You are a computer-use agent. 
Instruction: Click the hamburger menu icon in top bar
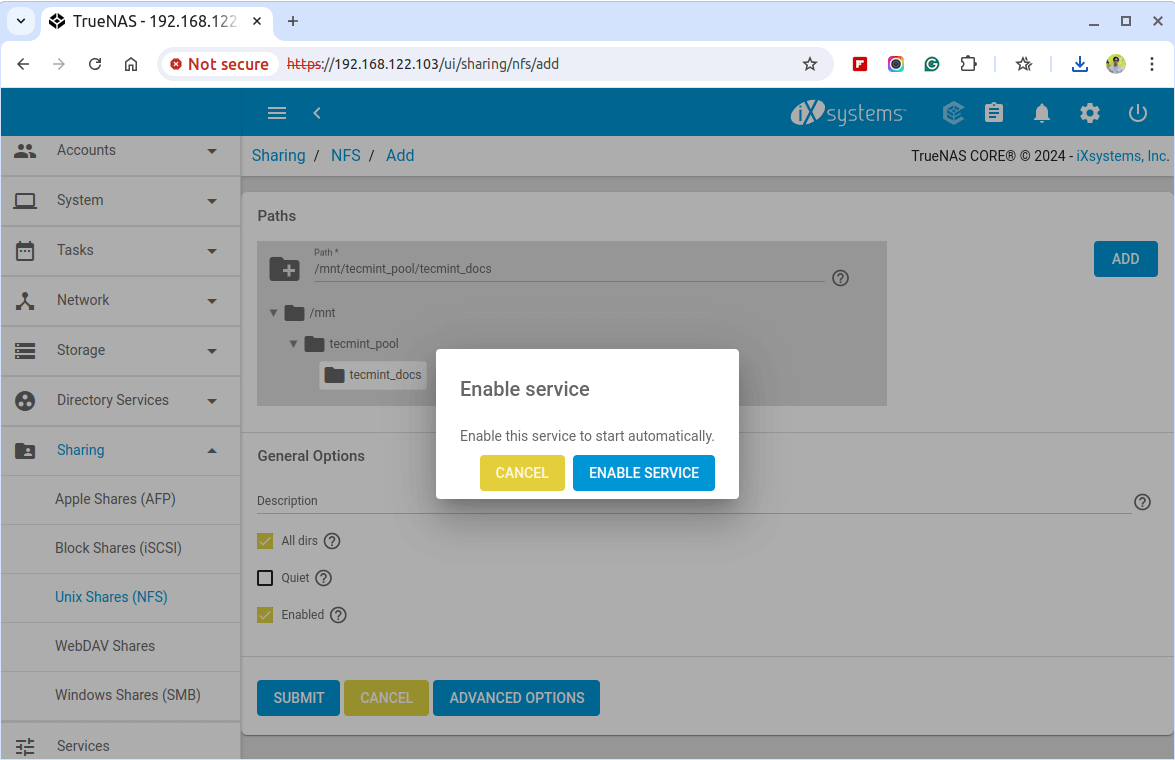coord(277,113)
